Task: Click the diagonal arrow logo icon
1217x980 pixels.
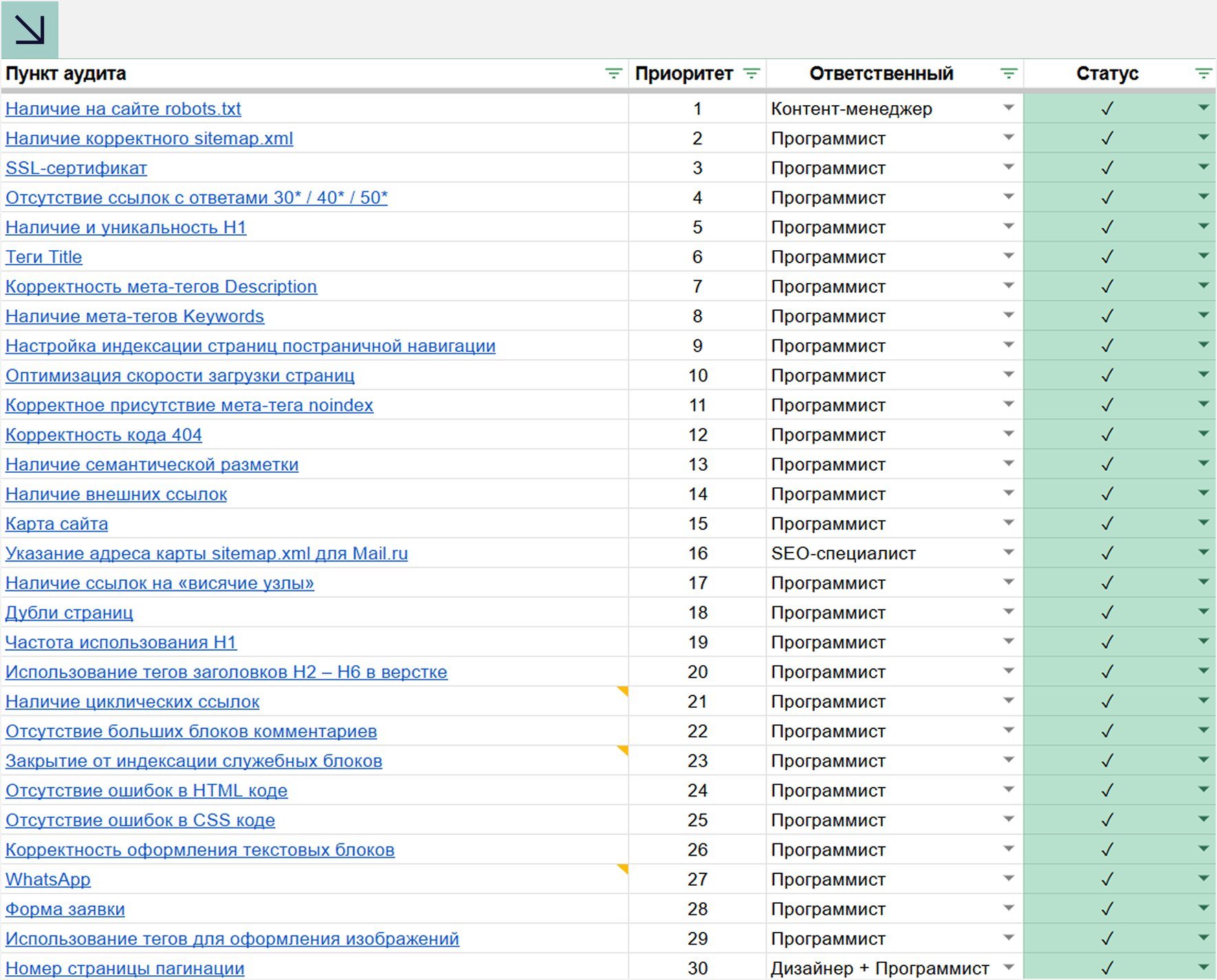Action: [30, 30]
